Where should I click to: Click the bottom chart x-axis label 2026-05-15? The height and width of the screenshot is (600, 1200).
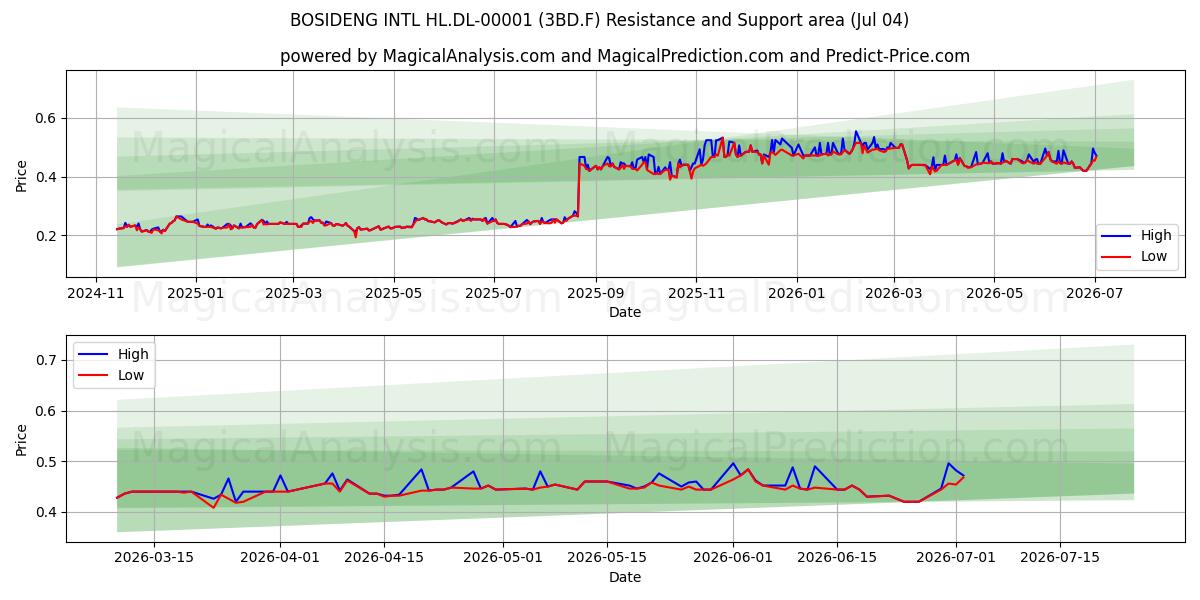coord(607,559)
